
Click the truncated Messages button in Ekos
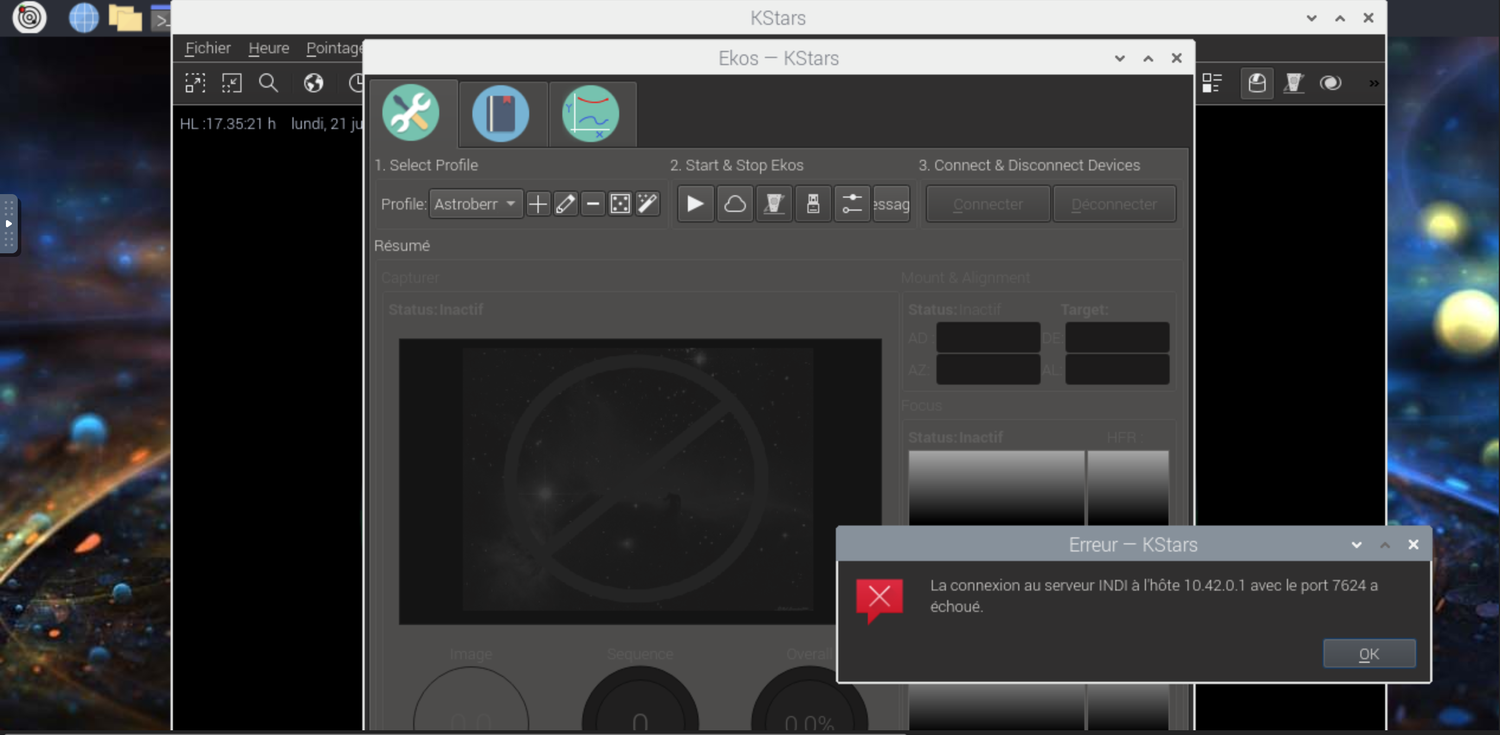point(891,204)
